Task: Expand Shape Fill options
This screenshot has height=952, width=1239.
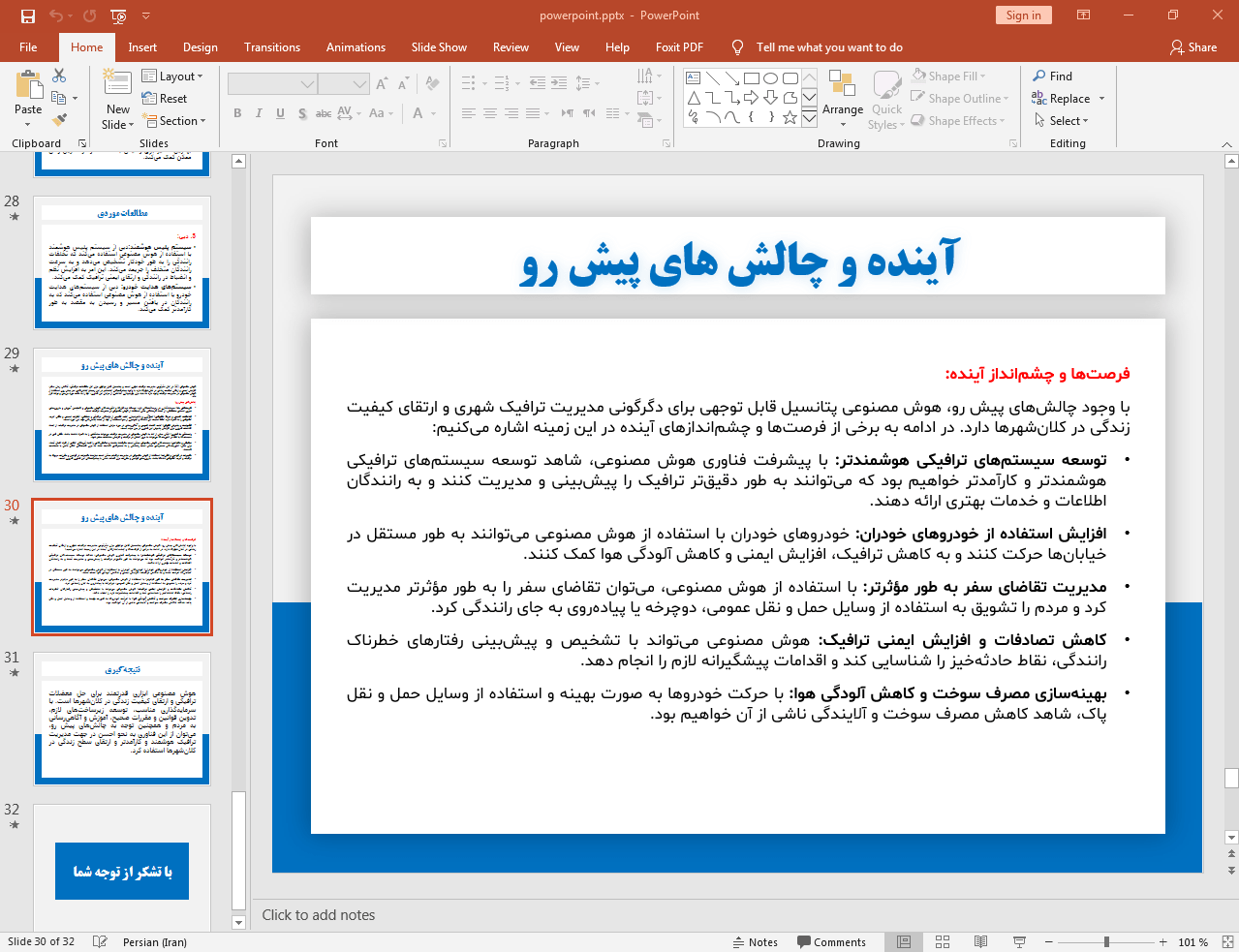Action: pyautogui.click(x=949, y=76)
